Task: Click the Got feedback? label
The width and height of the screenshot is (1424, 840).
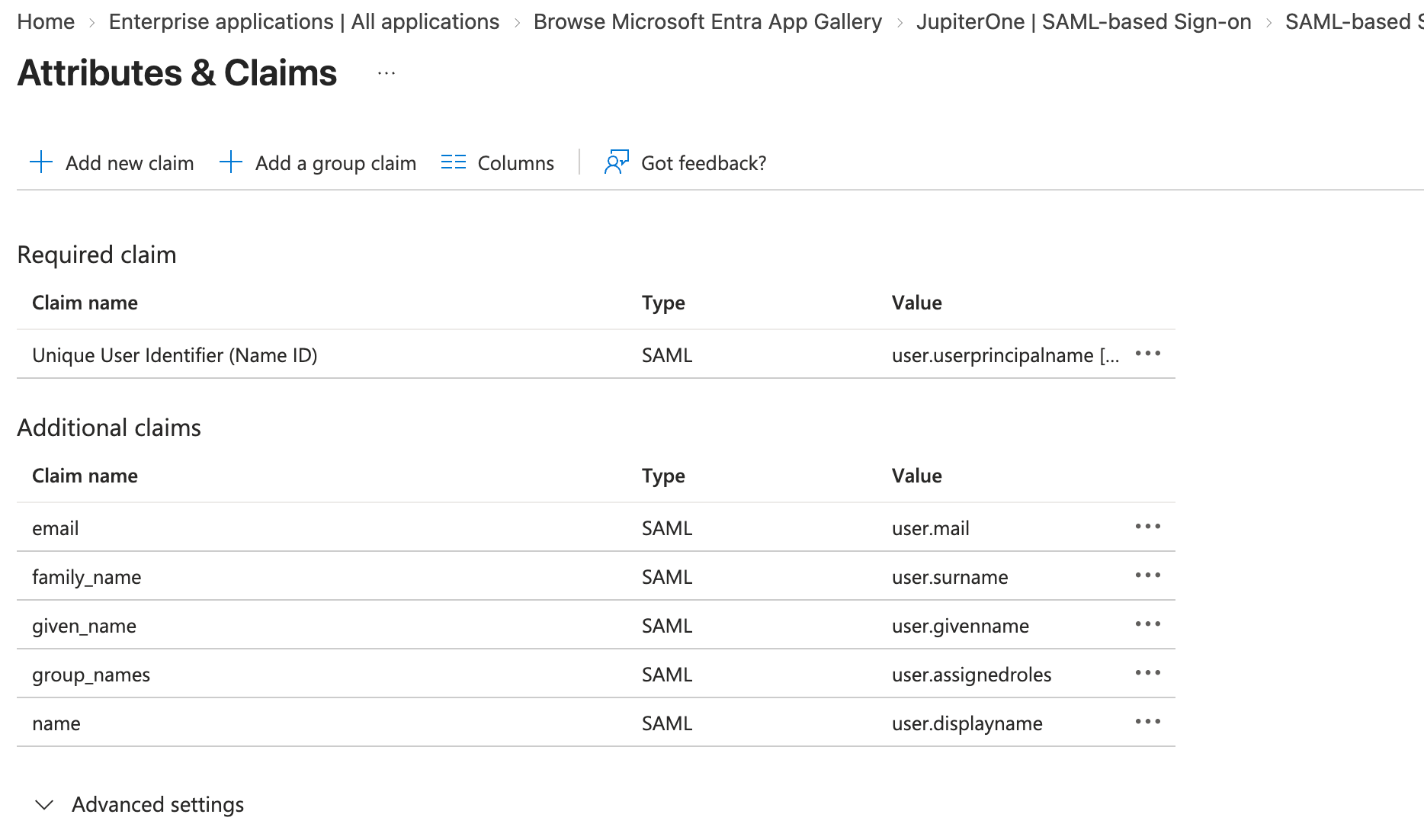Action: 704,163
